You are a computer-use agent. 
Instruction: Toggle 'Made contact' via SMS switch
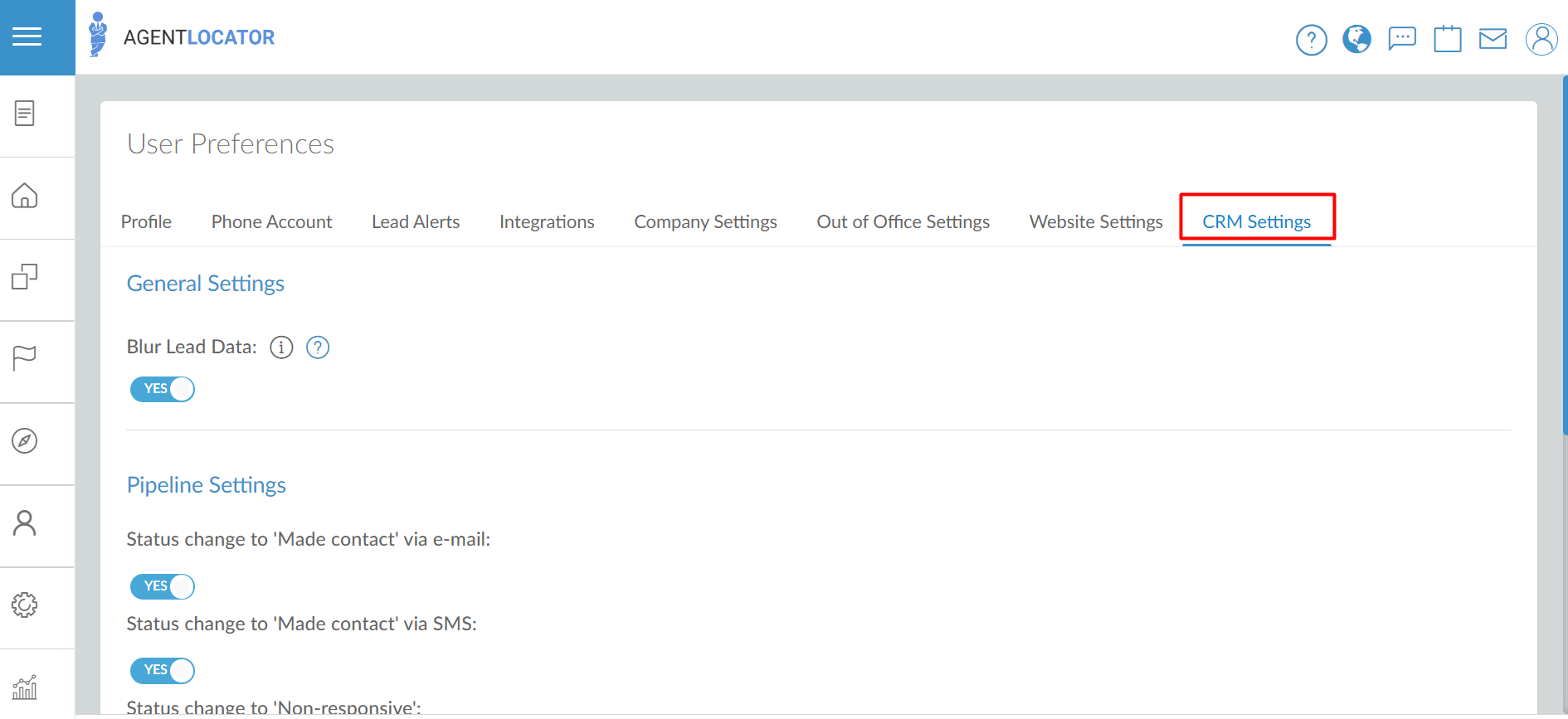(163, 670)
